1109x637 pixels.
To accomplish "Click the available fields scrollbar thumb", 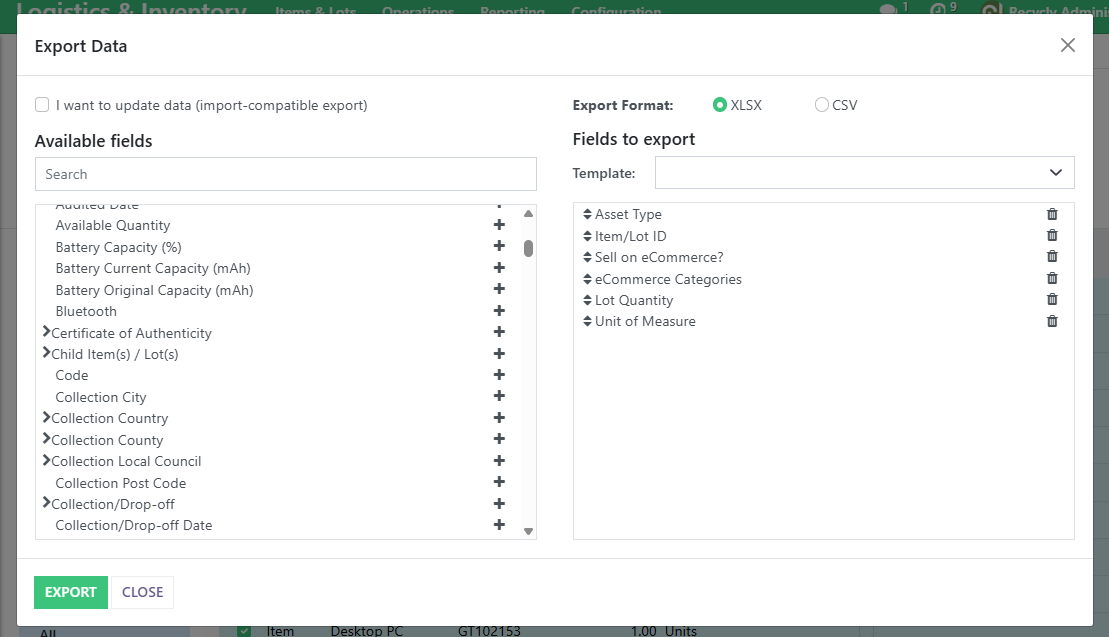I will click(528, 248).
